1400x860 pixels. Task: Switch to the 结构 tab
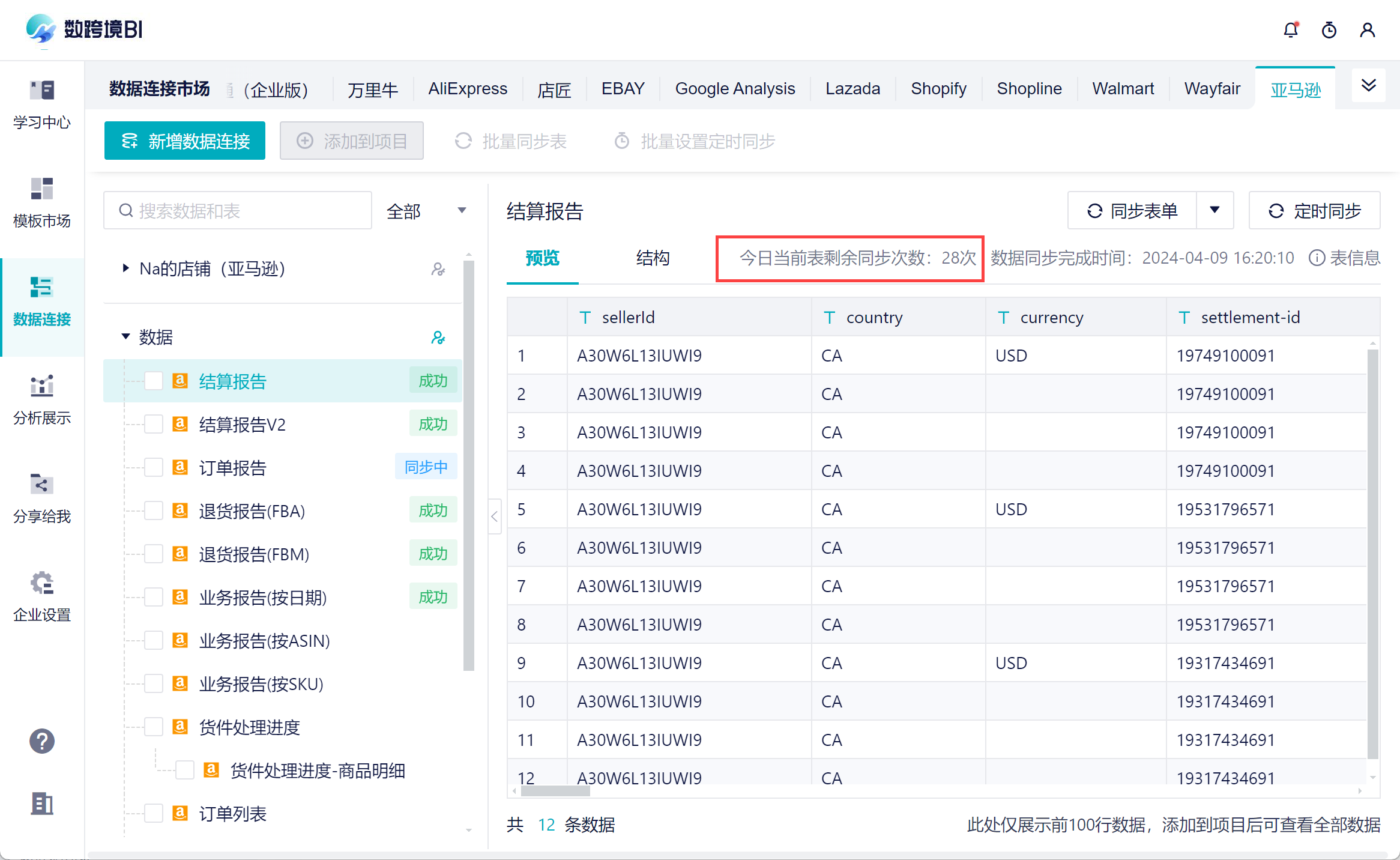(x=653, y=258)
